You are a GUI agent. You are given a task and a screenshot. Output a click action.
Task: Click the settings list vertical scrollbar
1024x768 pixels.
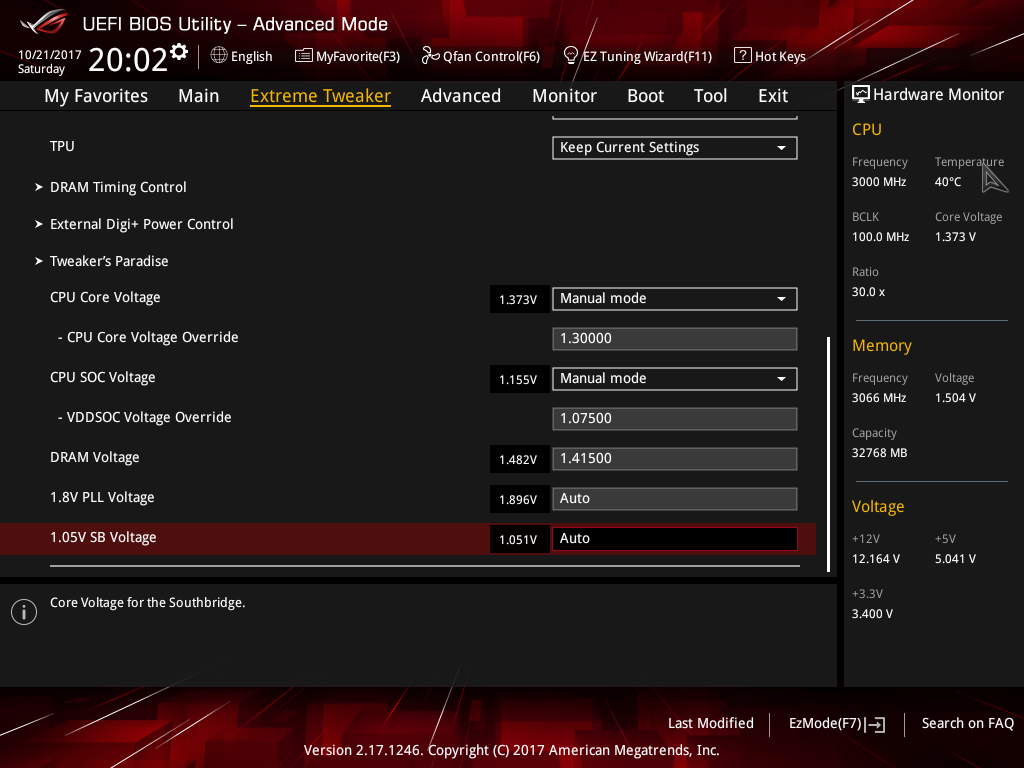coord(829,455)
